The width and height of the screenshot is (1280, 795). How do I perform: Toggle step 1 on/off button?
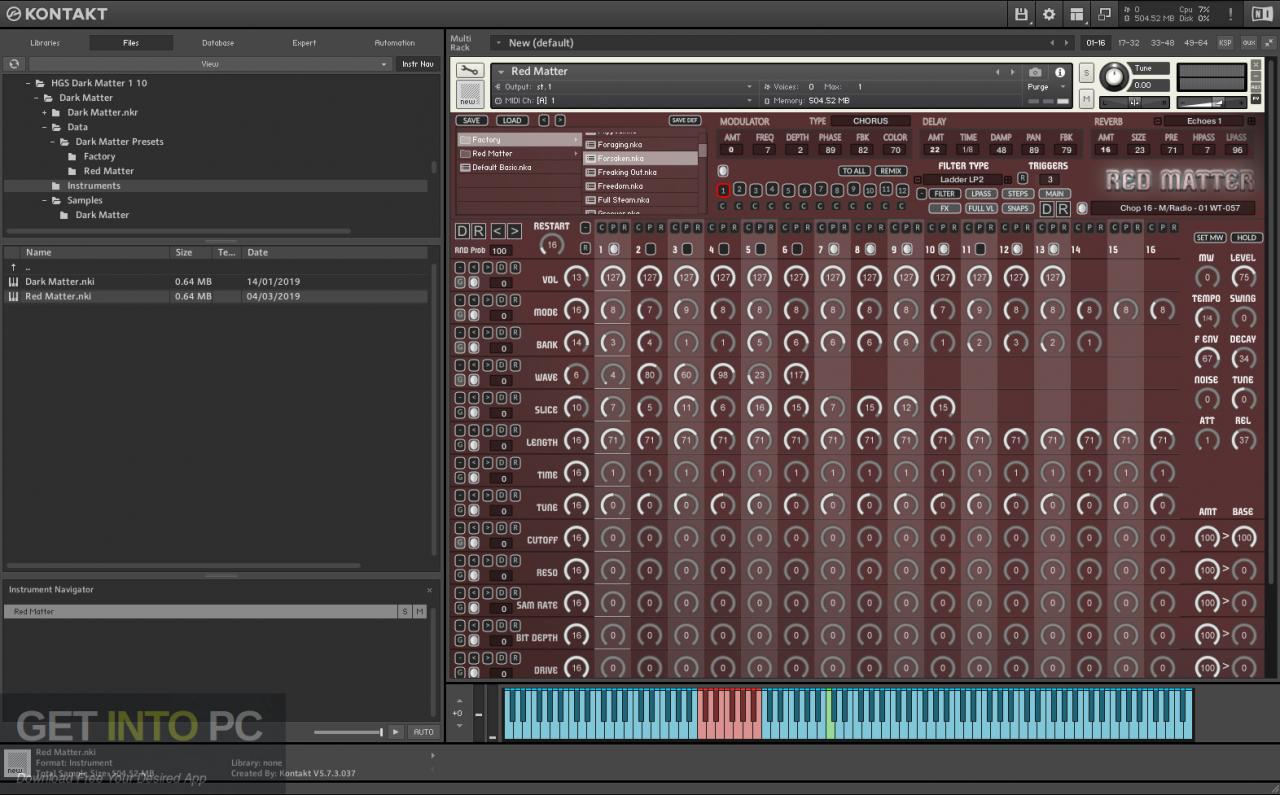[613, 249]
